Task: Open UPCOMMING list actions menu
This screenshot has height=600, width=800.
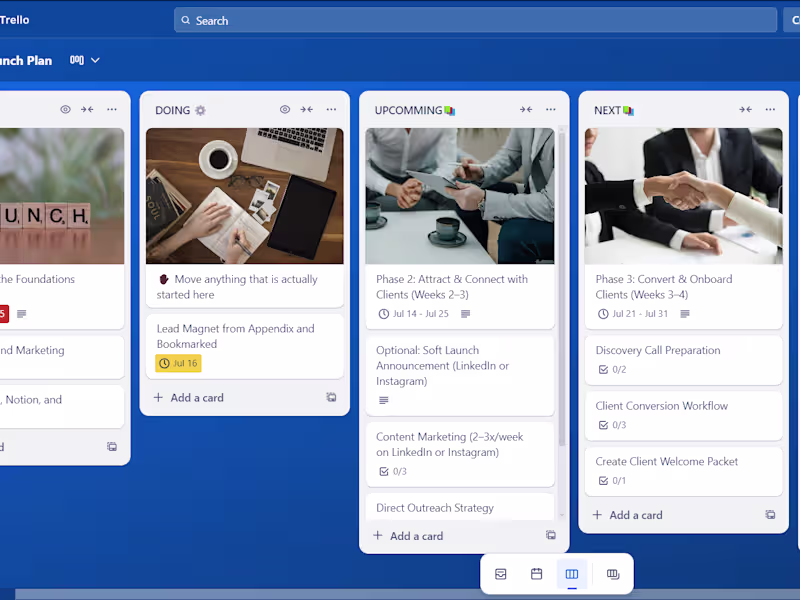Action: [551, 109]
